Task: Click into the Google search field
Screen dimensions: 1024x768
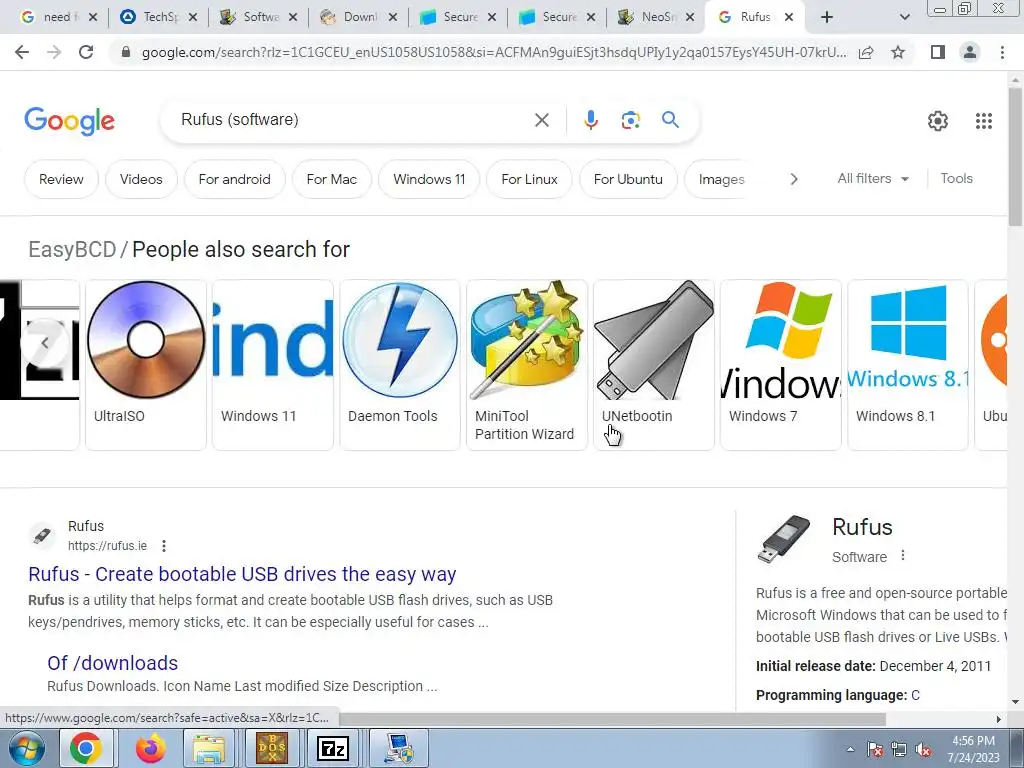Action: tap(353, 120)
